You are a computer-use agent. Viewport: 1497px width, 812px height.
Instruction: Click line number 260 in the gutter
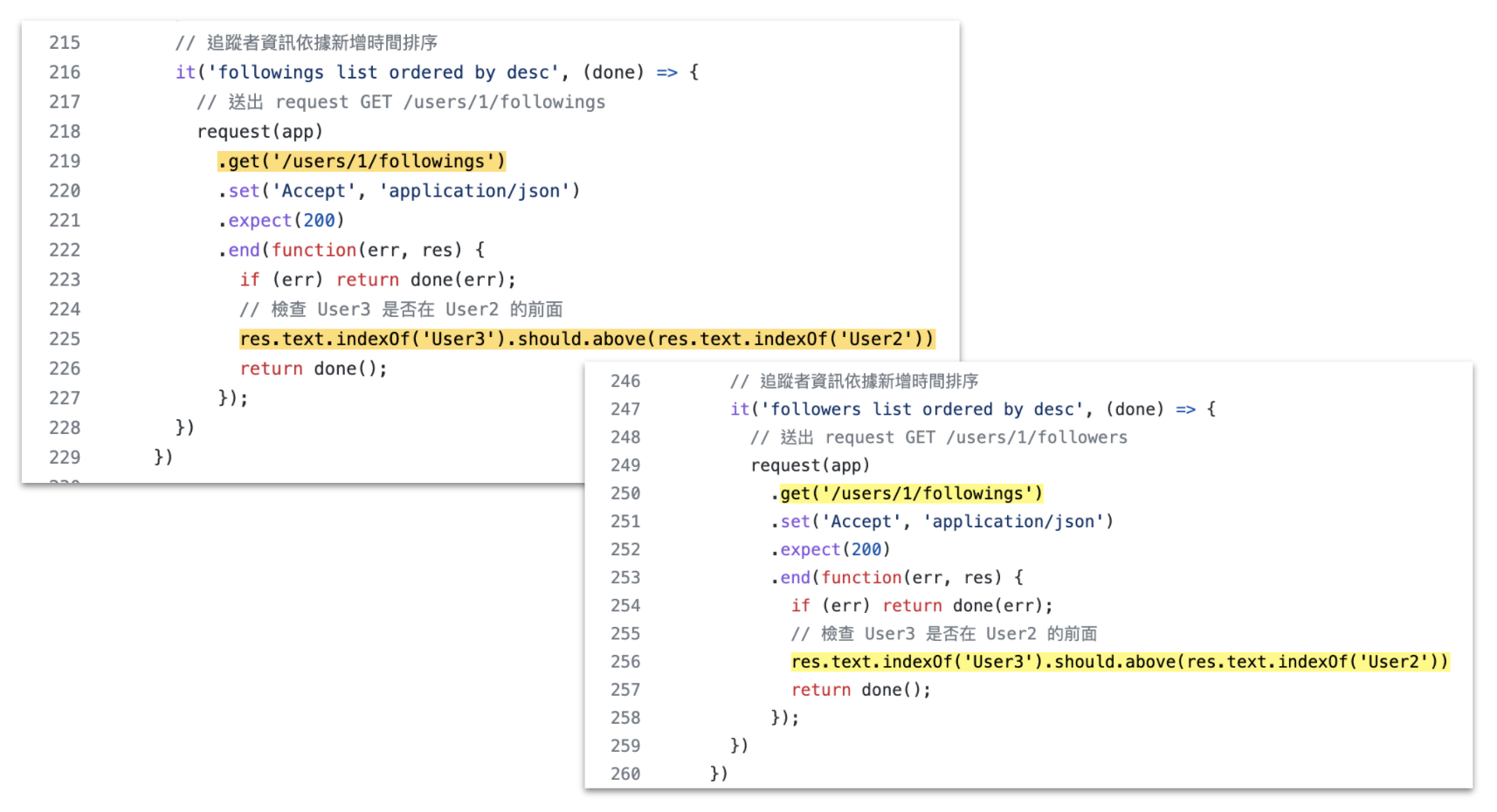(625, 774)
